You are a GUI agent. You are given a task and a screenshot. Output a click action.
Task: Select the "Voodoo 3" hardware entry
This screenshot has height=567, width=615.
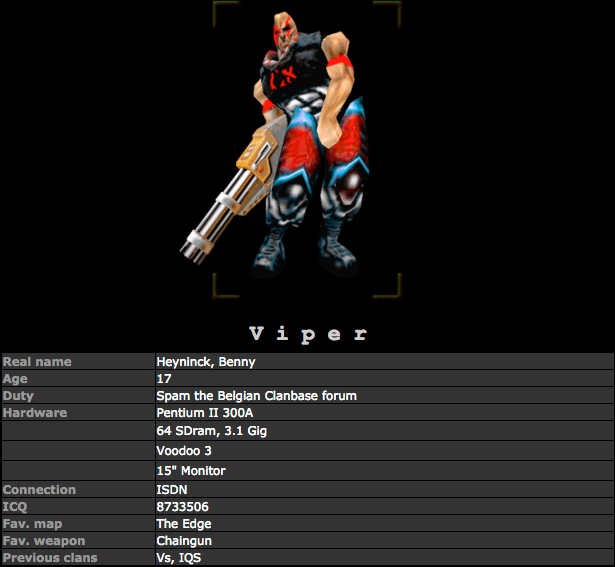(184, 451)
